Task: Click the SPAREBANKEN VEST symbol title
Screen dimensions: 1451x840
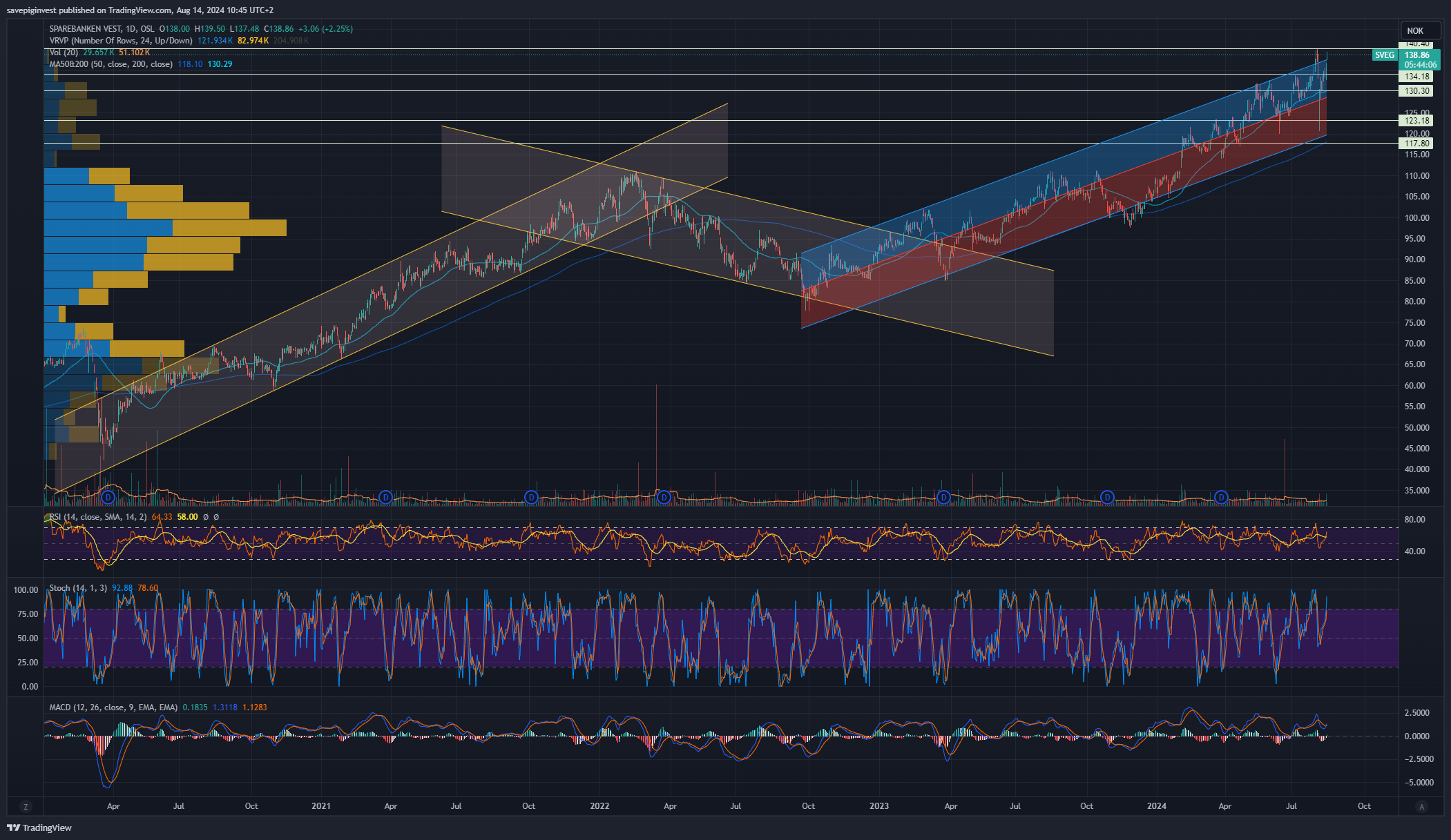Action: [x=84, y=29]
